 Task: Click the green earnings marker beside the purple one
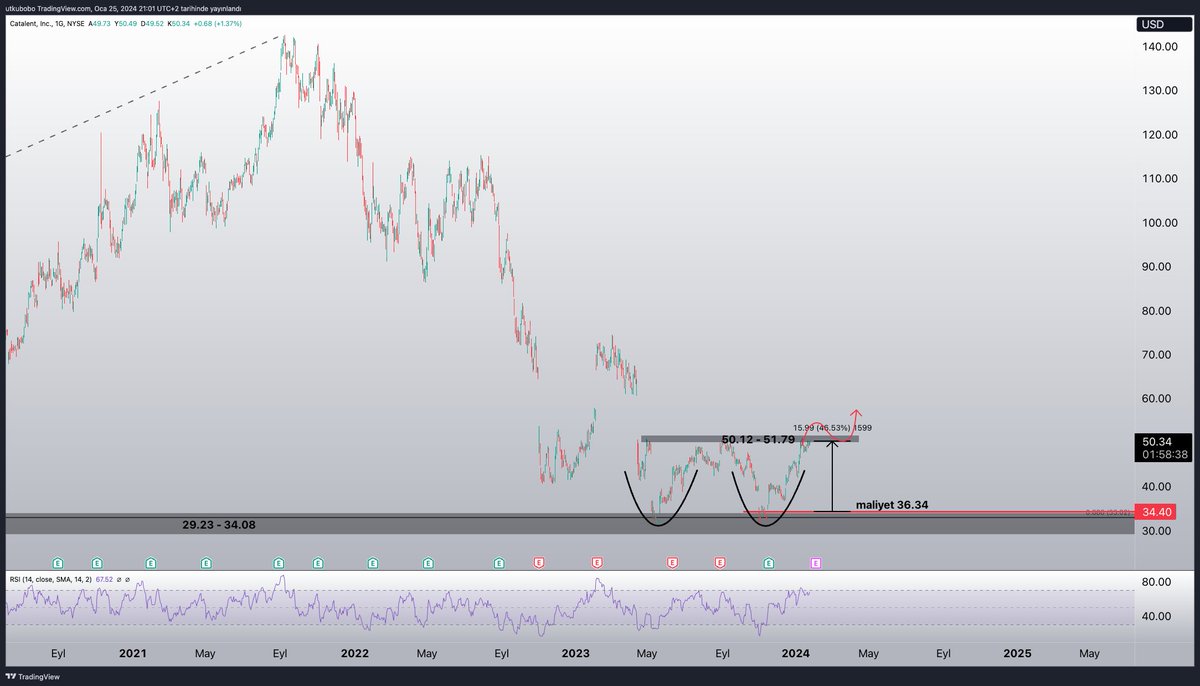768,564
